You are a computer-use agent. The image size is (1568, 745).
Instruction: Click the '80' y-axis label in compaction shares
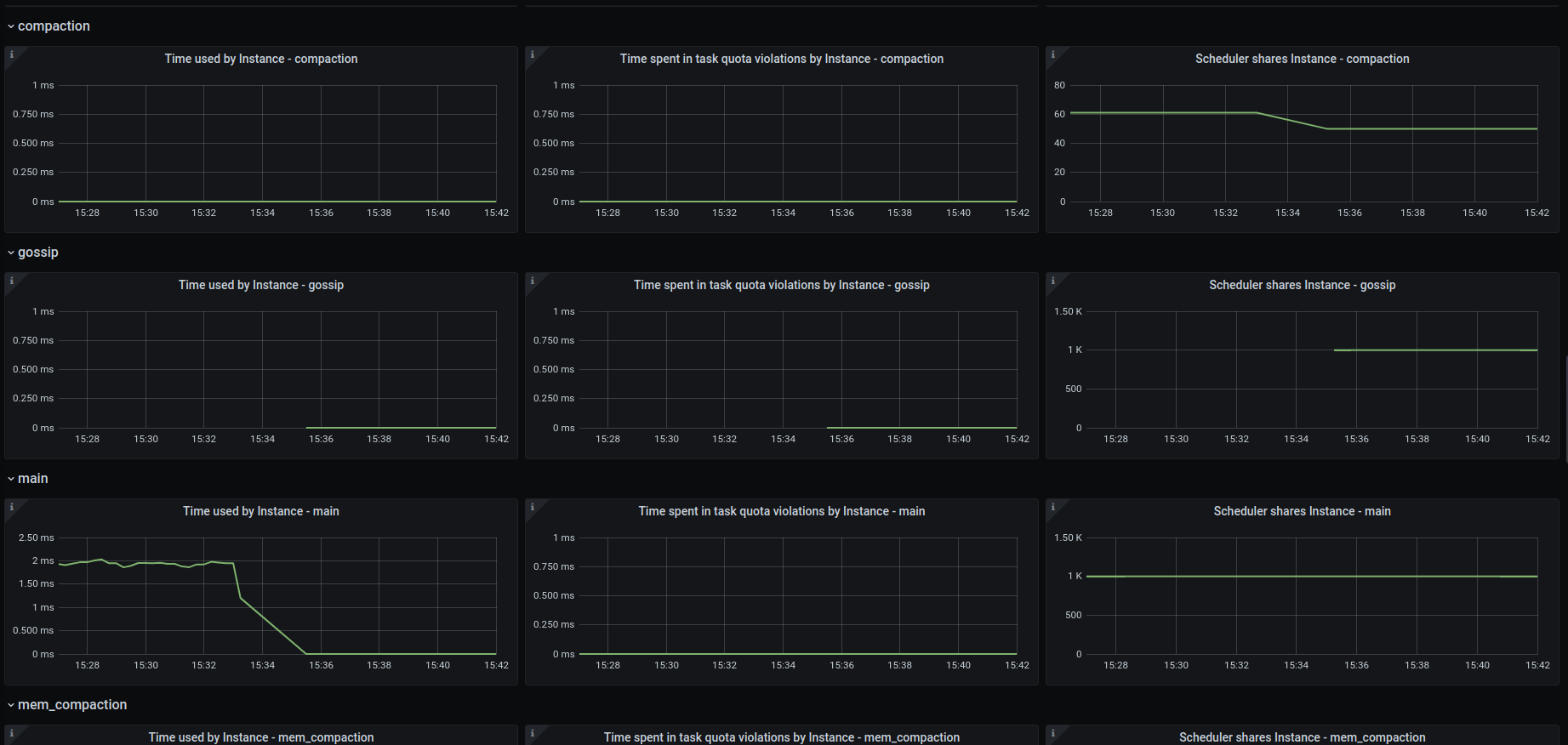[x=1059, y=85]
